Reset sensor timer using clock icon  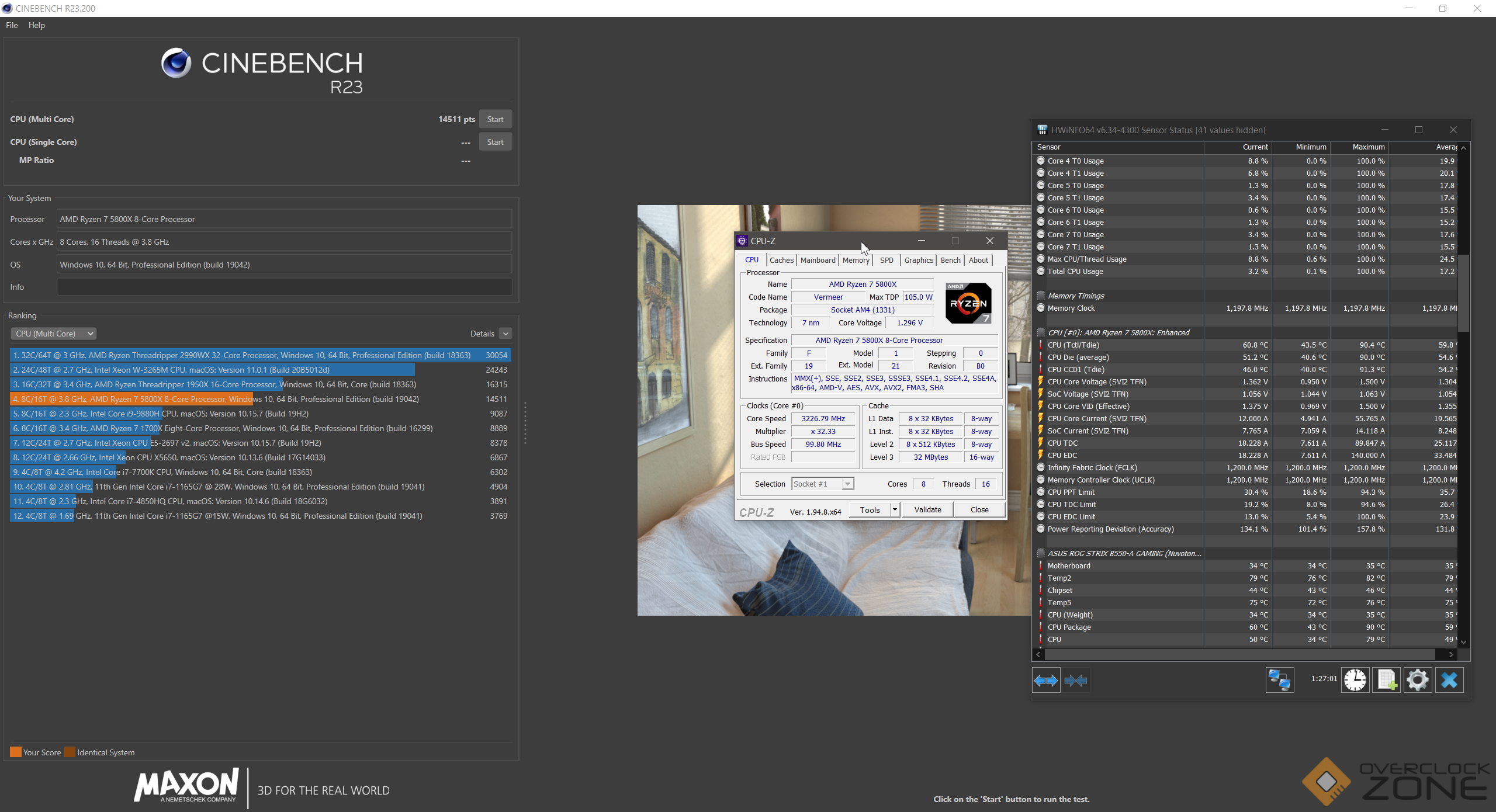(x=1355, y=680)
